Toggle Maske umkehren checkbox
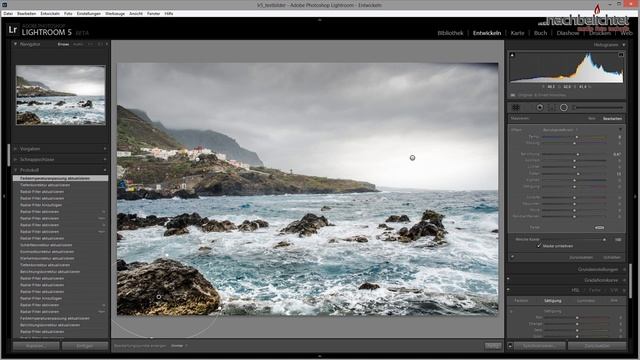640x360 pixels. click(539, 246)
